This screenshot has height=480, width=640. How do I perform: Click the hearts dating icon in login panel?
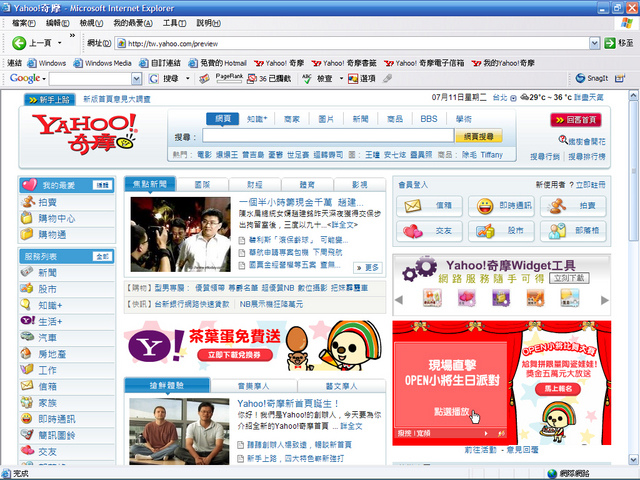pos(413,231)
